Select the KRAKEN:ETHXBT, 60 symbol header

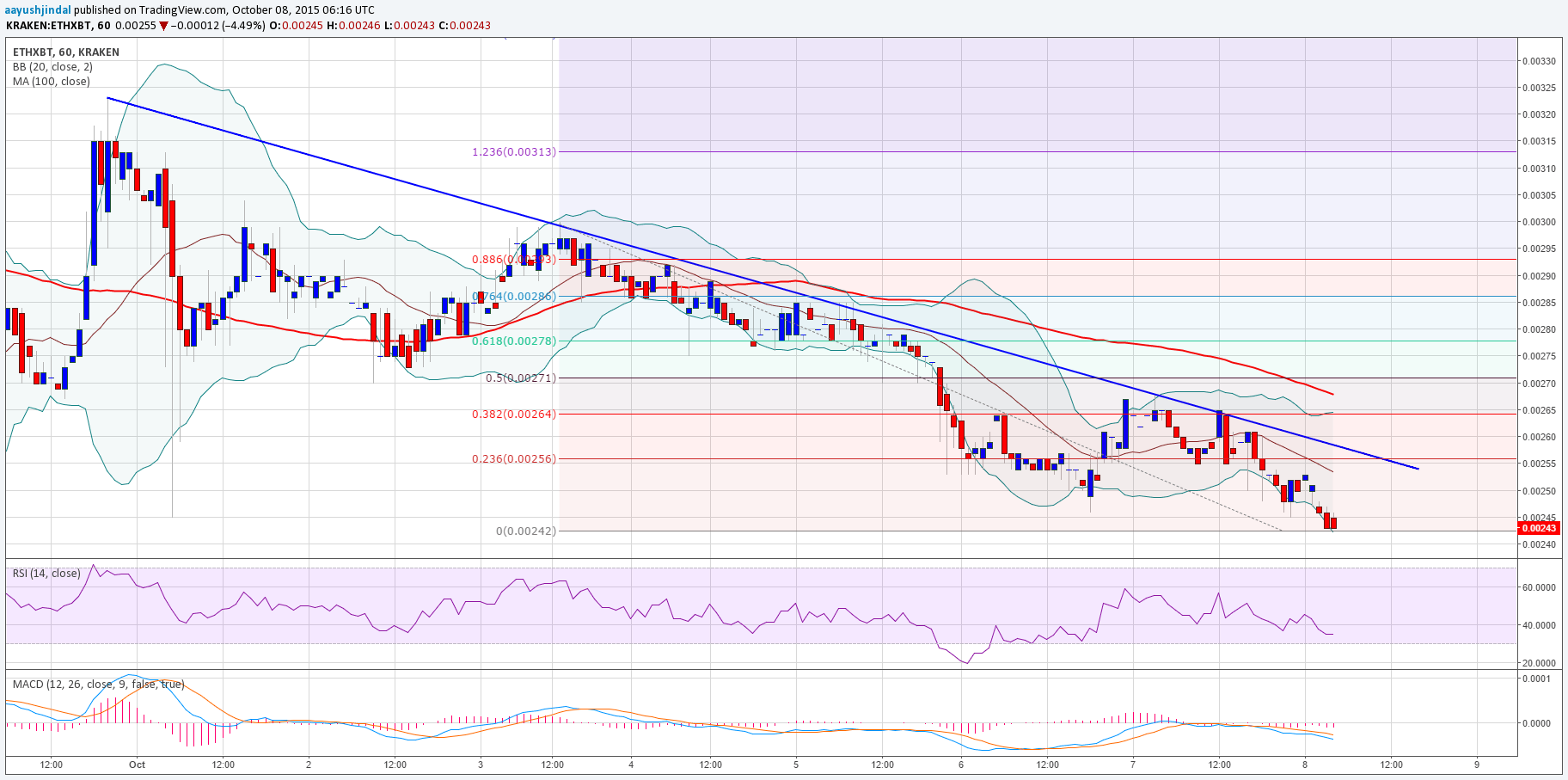(58, 26)
